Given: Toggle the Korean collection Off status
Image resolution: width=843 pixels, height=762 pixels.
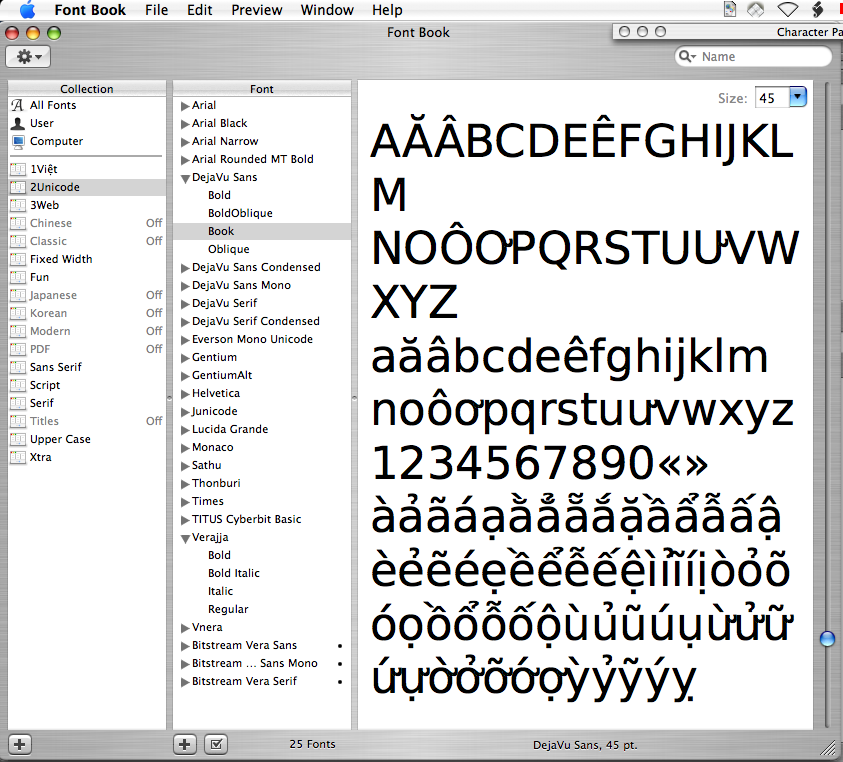Looking at the screenshot, I should click(154, 313).
